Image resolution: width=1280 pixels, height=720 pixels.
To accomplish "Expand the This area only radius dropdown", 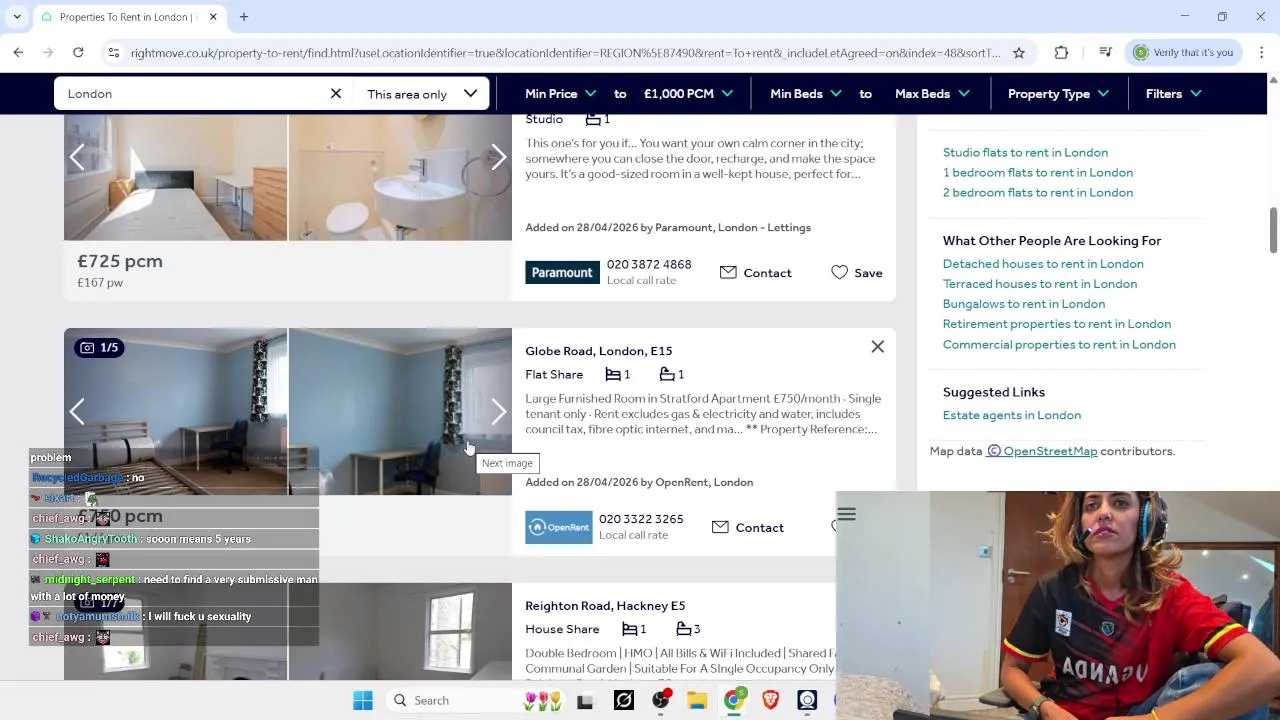I will 421,94.
